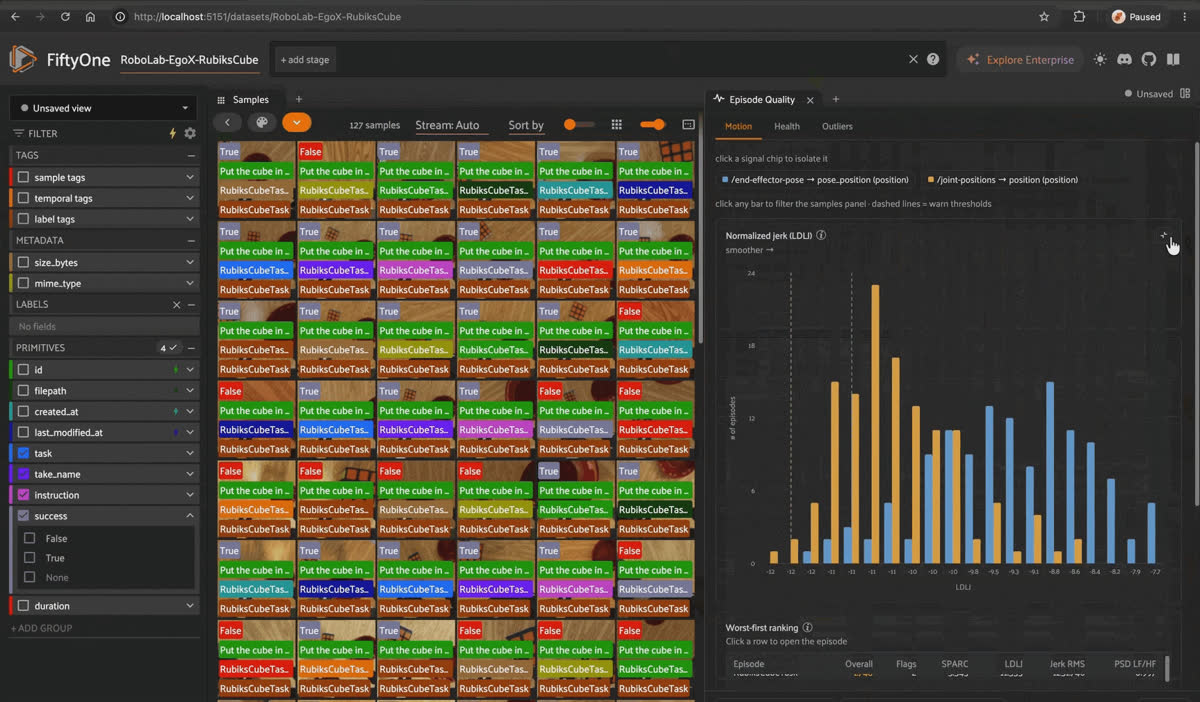Open the color scheme palette icon
This screenshot has height=702, width=1200.
[x=262, y=123]
